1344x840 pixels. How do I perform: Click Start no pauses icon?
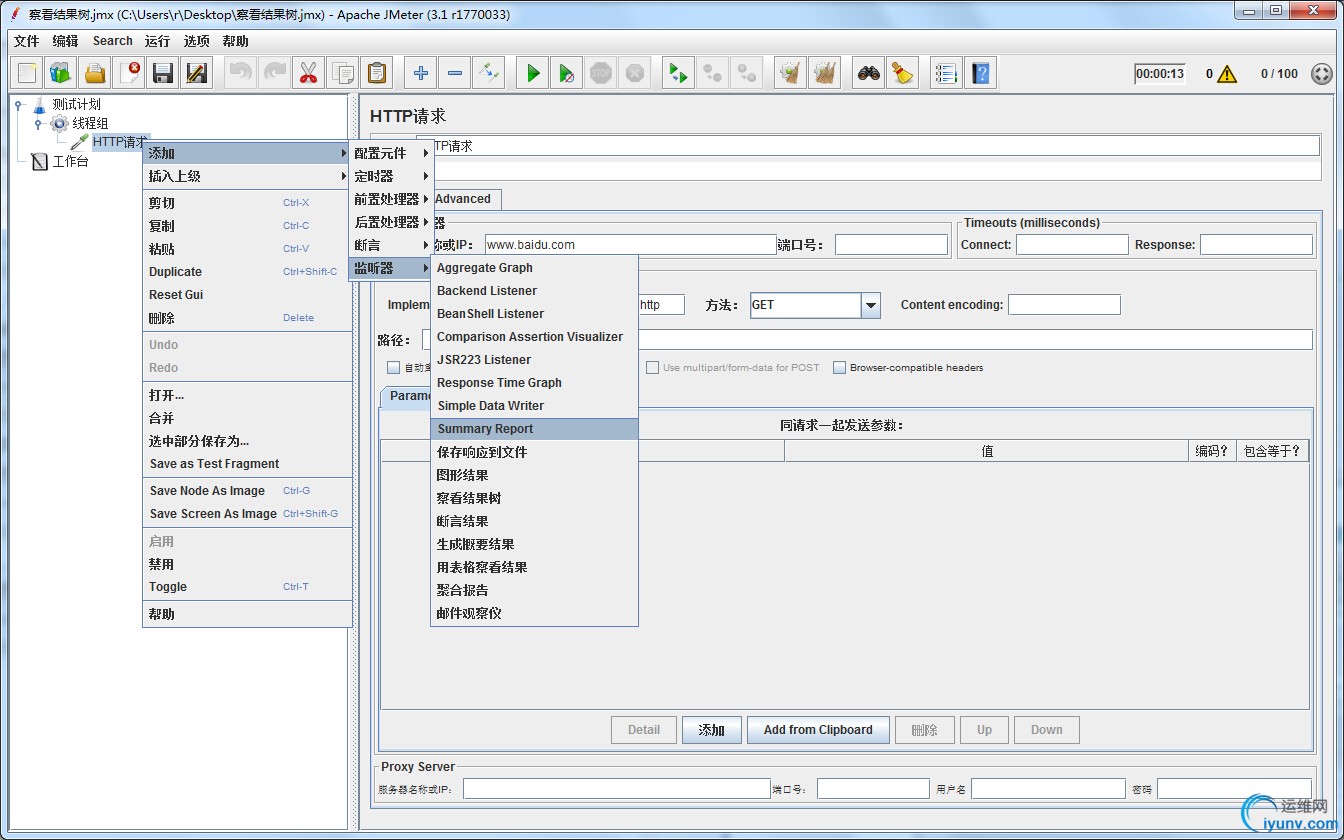point(567,73)
